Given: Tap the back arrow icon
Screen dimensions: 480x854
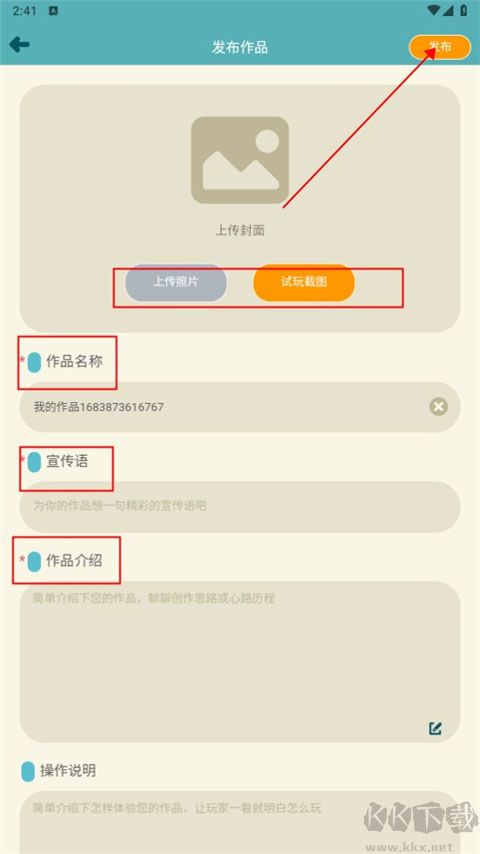Looking at the screenshot, I should click(19, 45).
